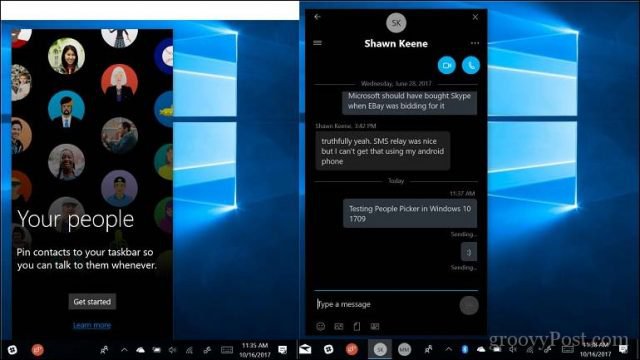Click the woman with dark hair avatar
This screenshot has width=640, height=360.
tap(67, 56)
